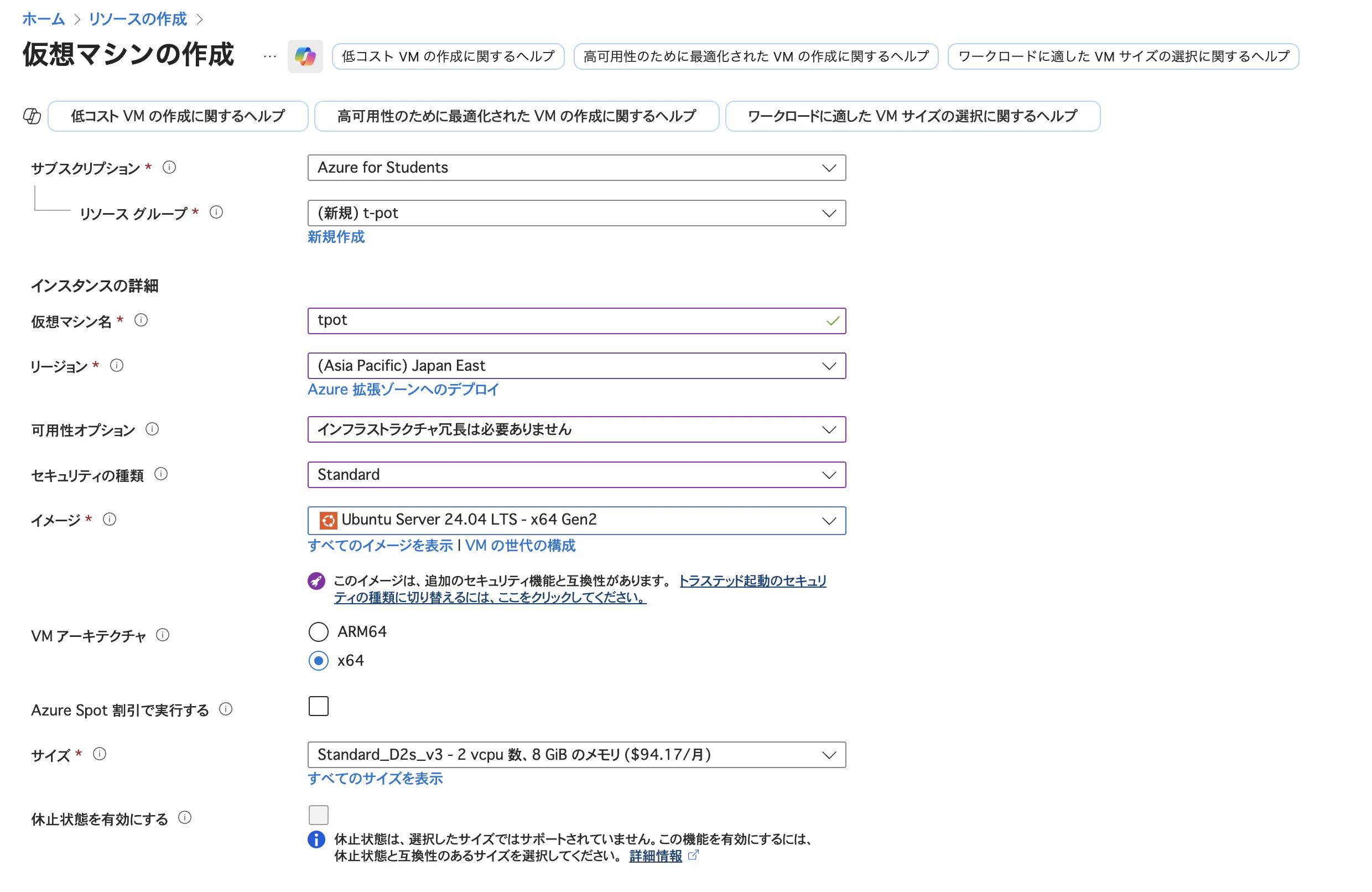Enable the Azure Spot discount checkbox

tap(319, 706)
